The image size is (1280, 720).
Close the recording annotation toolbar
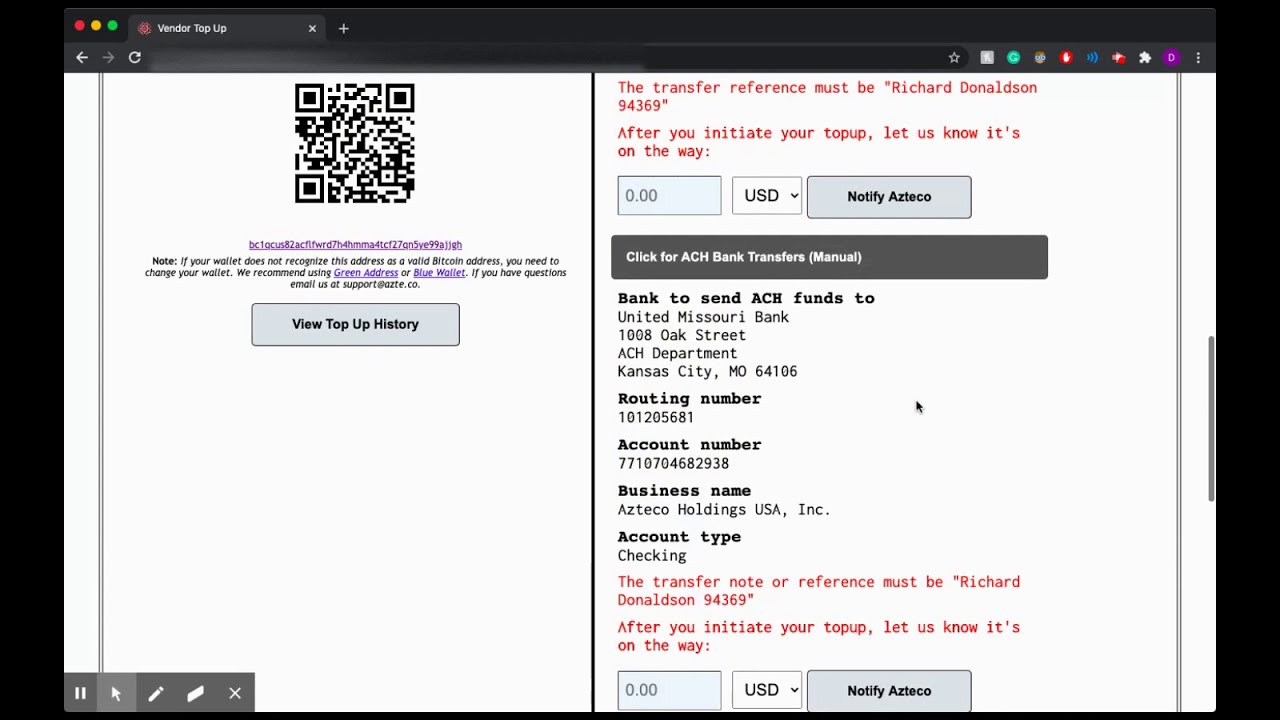(235, 693)
